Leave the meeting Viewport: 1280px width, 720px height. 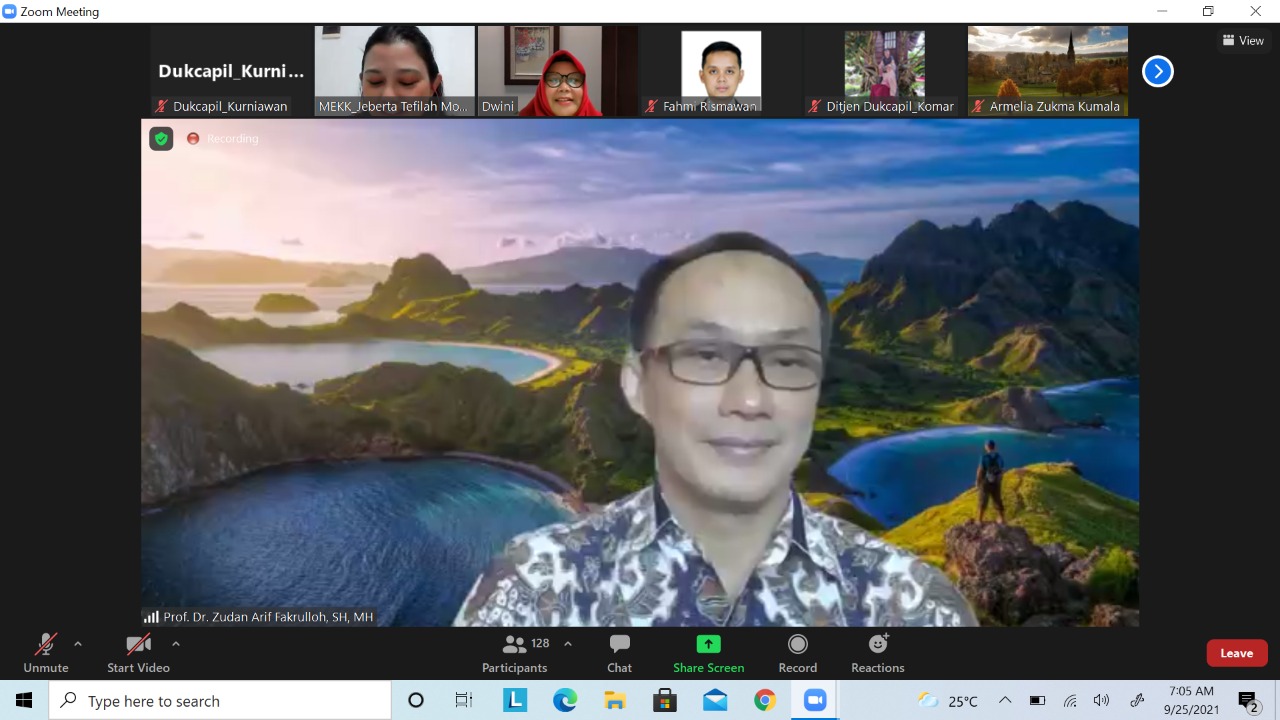click(x=1236, y=653)
